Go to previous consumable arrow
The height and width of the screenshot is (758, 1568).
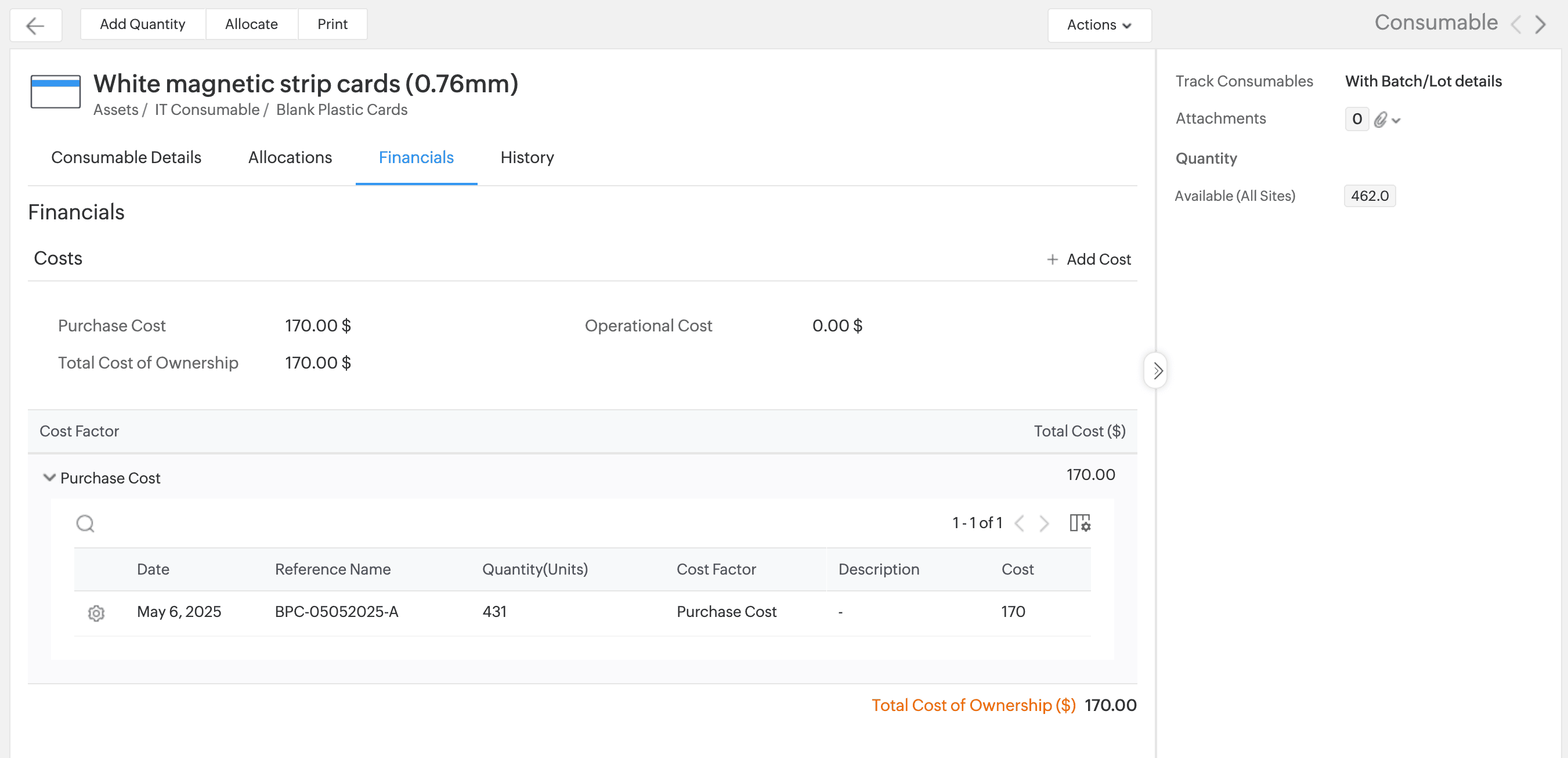pos(1516,24)
